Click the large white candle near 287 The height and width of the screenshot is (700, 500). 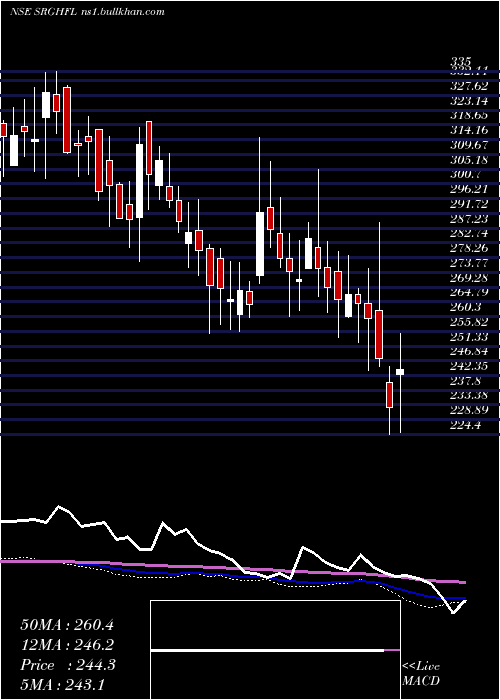click(260, 244)
